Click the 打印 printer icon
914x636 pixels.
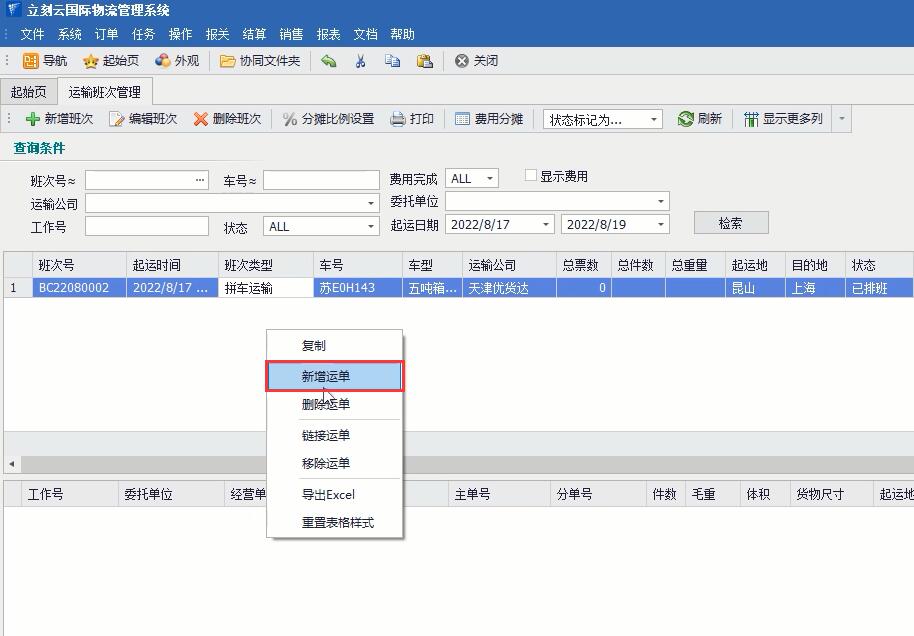click(398, 119)
